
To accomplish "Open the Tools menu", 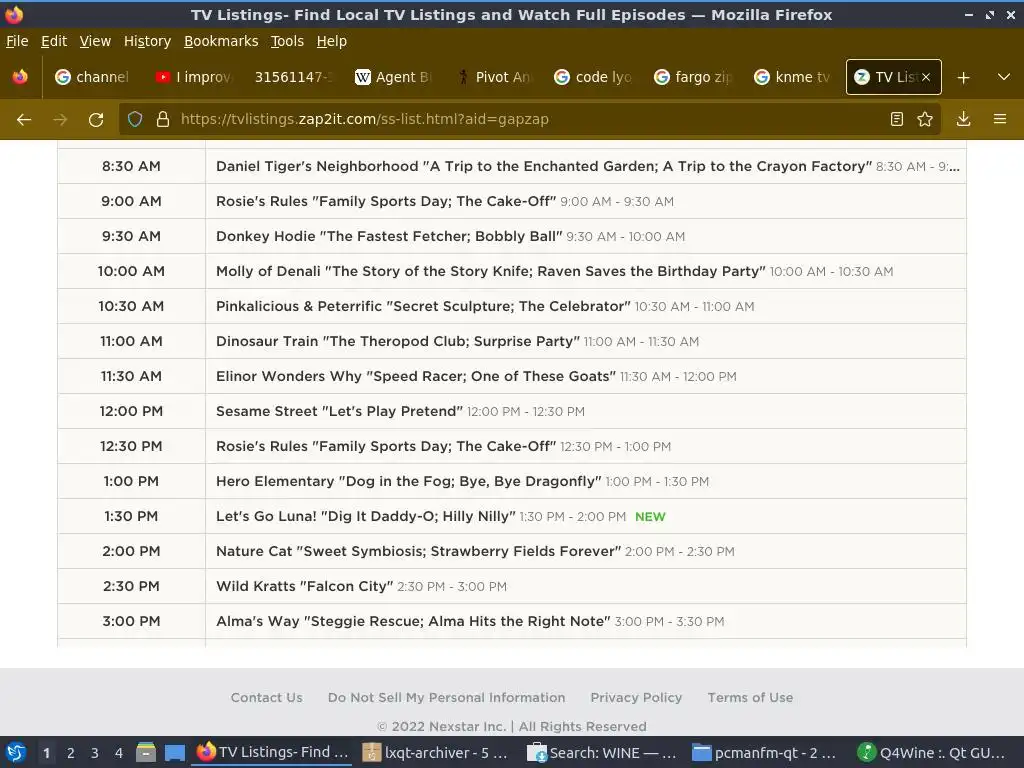I will click(x=287, y=41).
